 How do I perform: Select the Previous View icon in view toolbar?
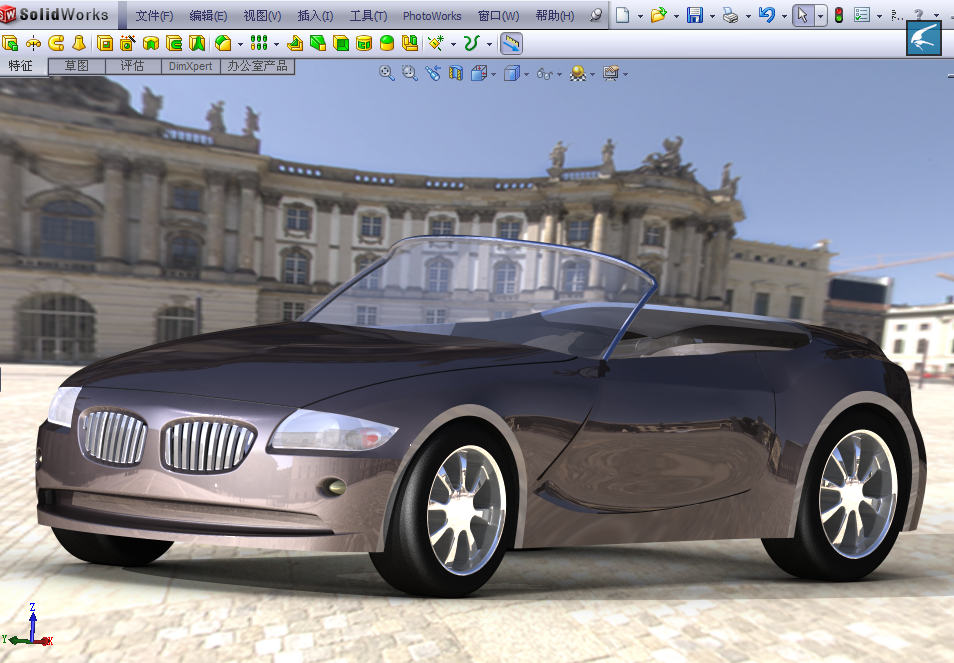433,74
